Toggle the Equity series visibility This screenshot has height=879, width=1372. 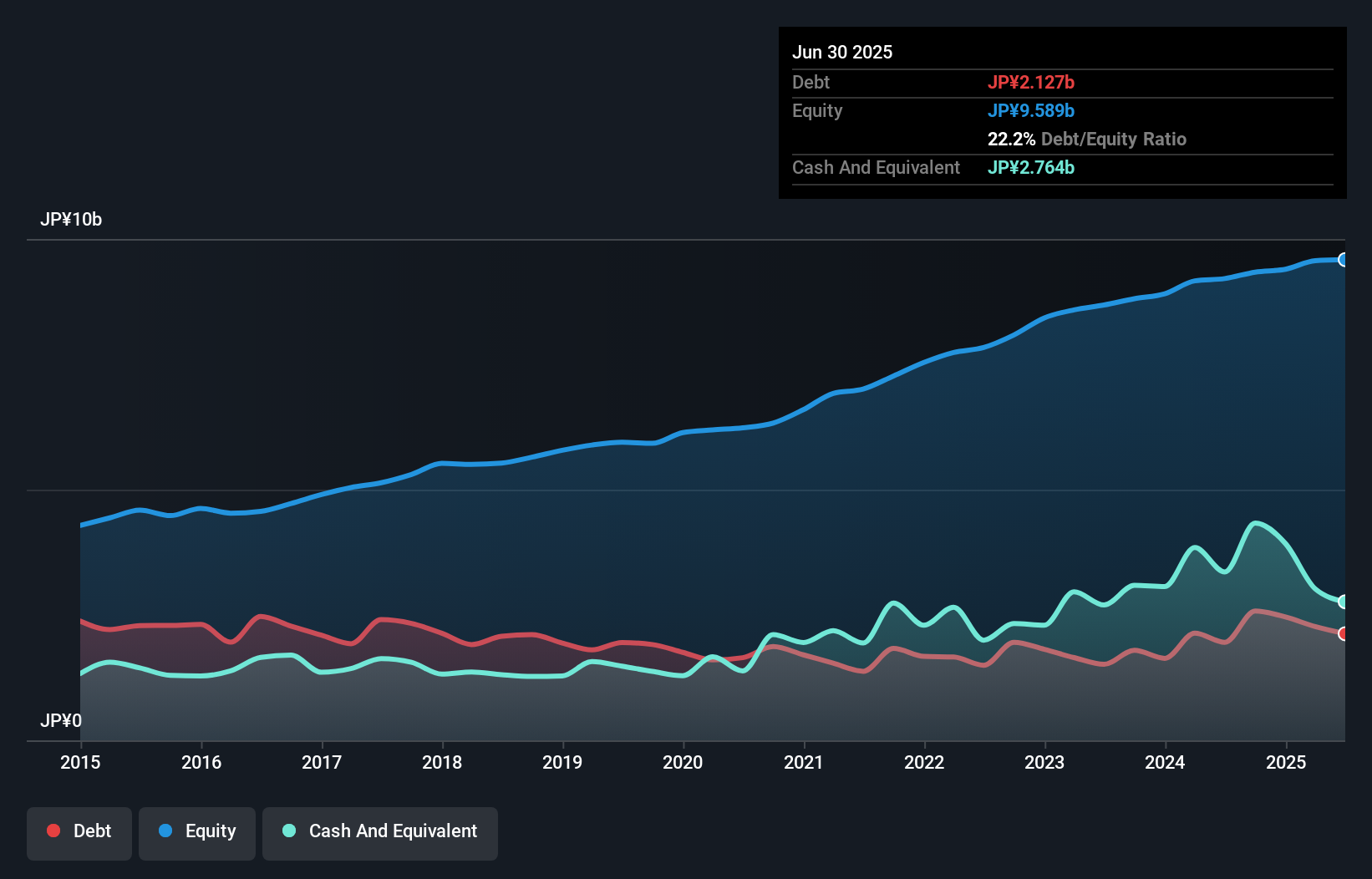tap(196, 831)
